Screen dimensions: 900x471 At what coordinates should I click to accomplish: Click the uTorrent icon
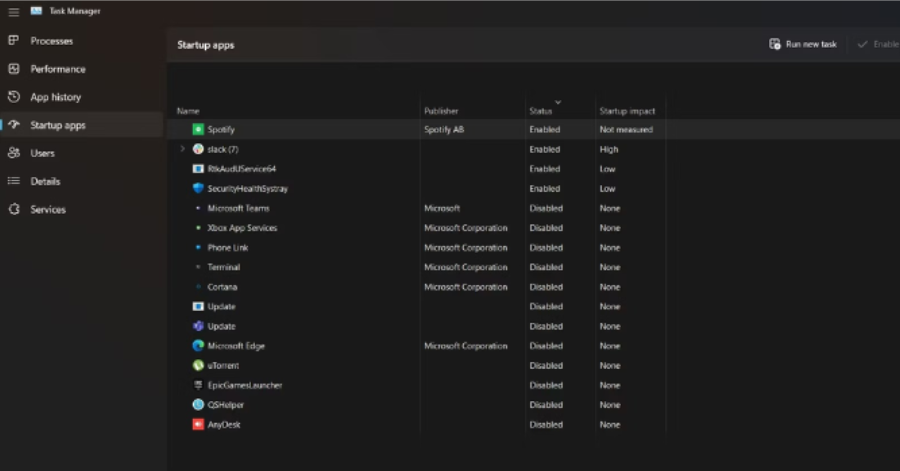click(198, 365)
